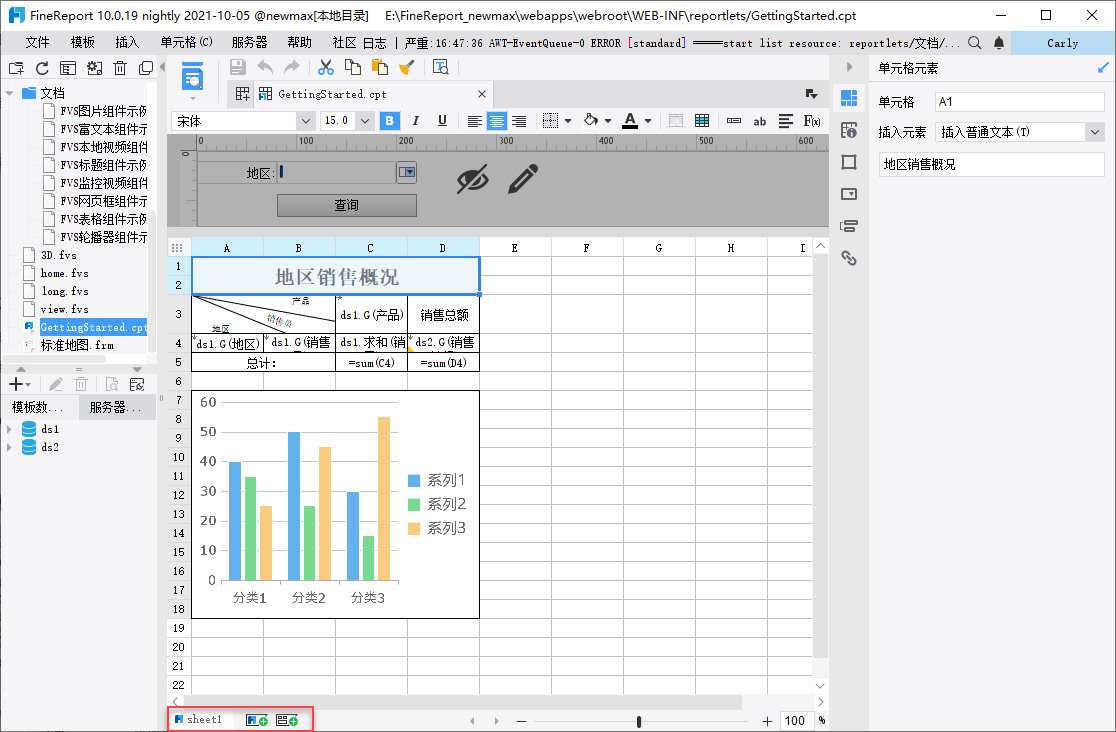Open the 模板 menu
The image size is (1116, 732).
[x=83, y=43]
